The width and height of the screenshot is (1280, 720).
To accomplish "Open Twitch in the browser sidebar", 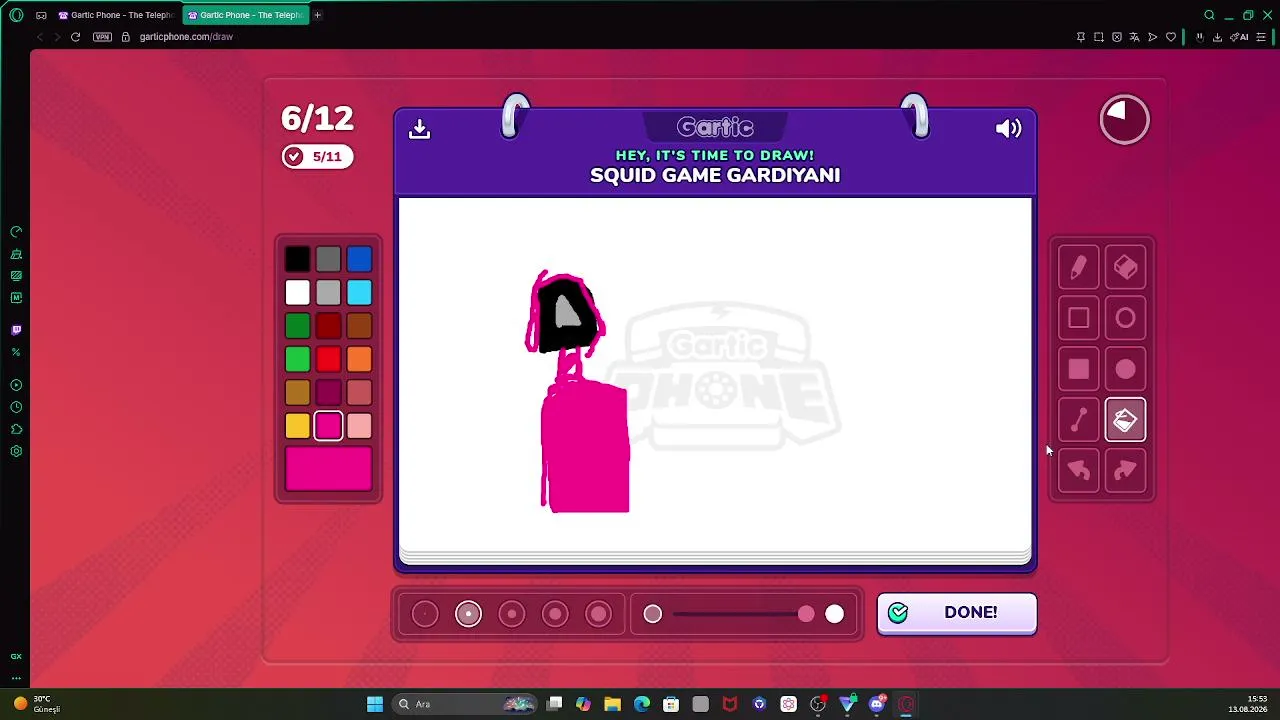I will pyautogui.click(x=16, y=330).
